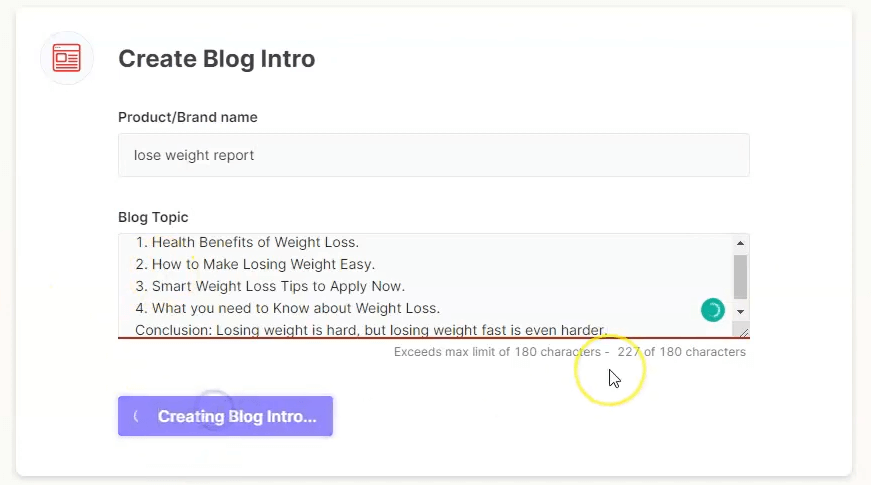The image size is (871, 485).
Task: Focus the Product/Brand name input field
Action: click(x=434, y=155)
